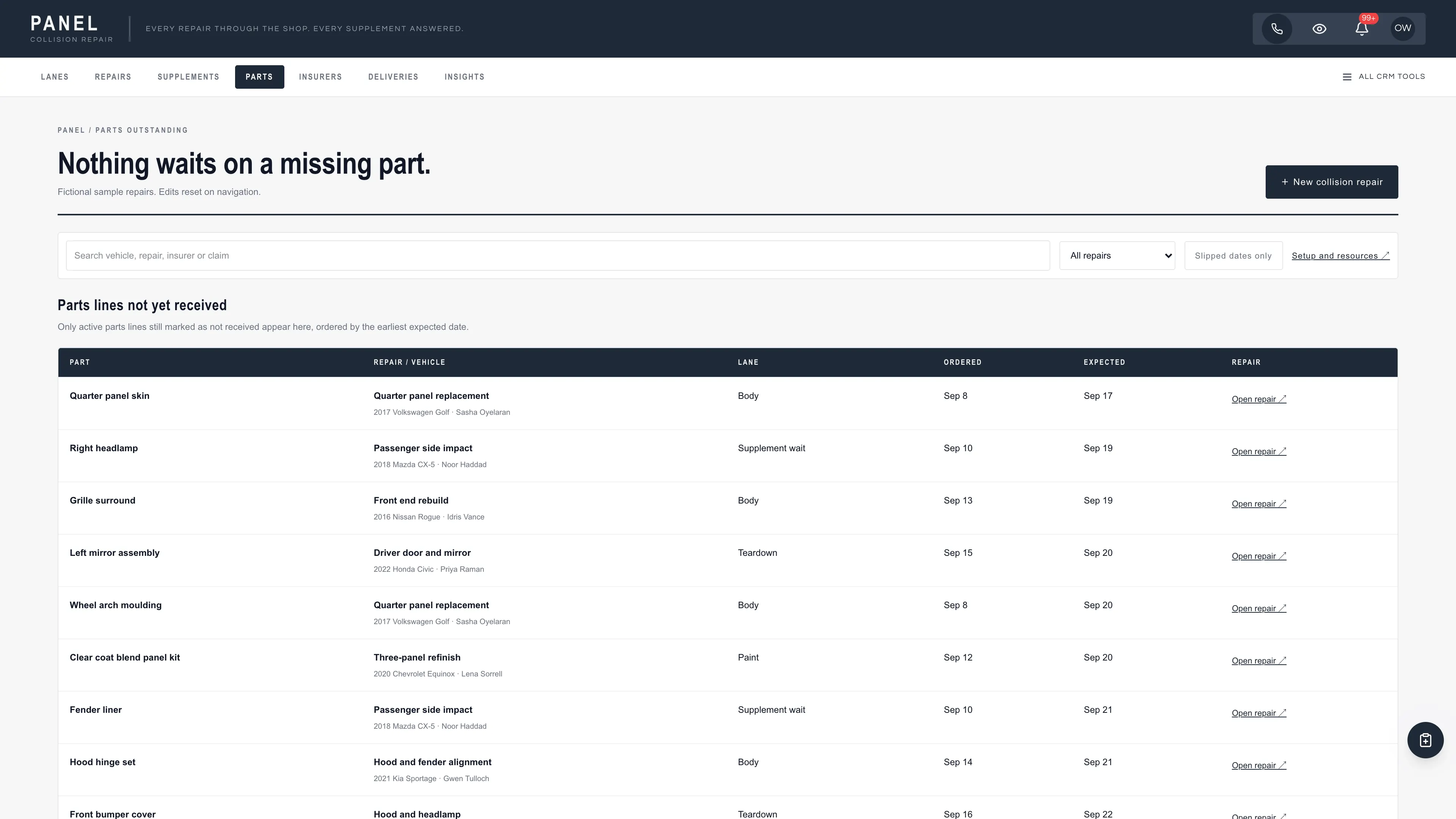Switch to the Deliveries tab

click(394, 77)
